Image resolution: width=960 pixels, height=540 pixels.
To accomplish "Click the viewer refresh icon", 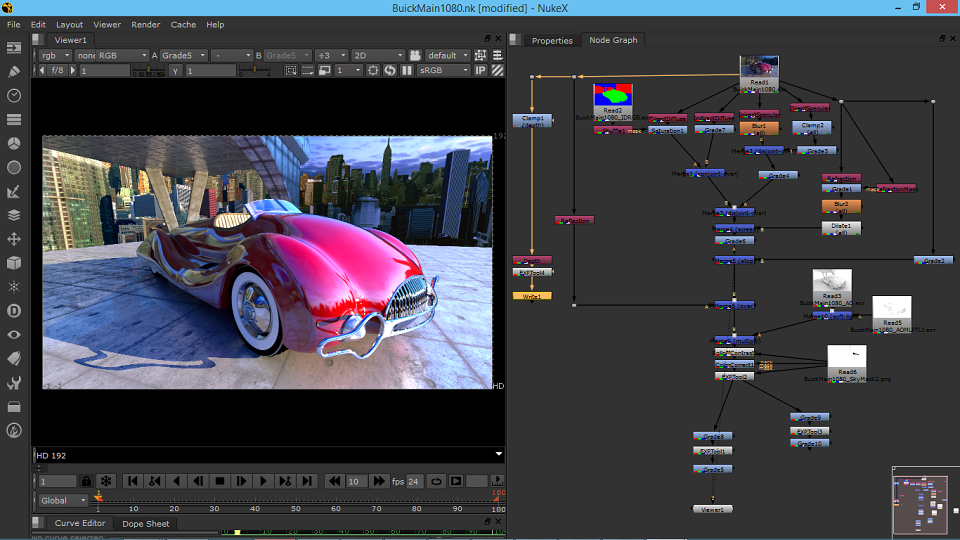I will coord(389,70).
